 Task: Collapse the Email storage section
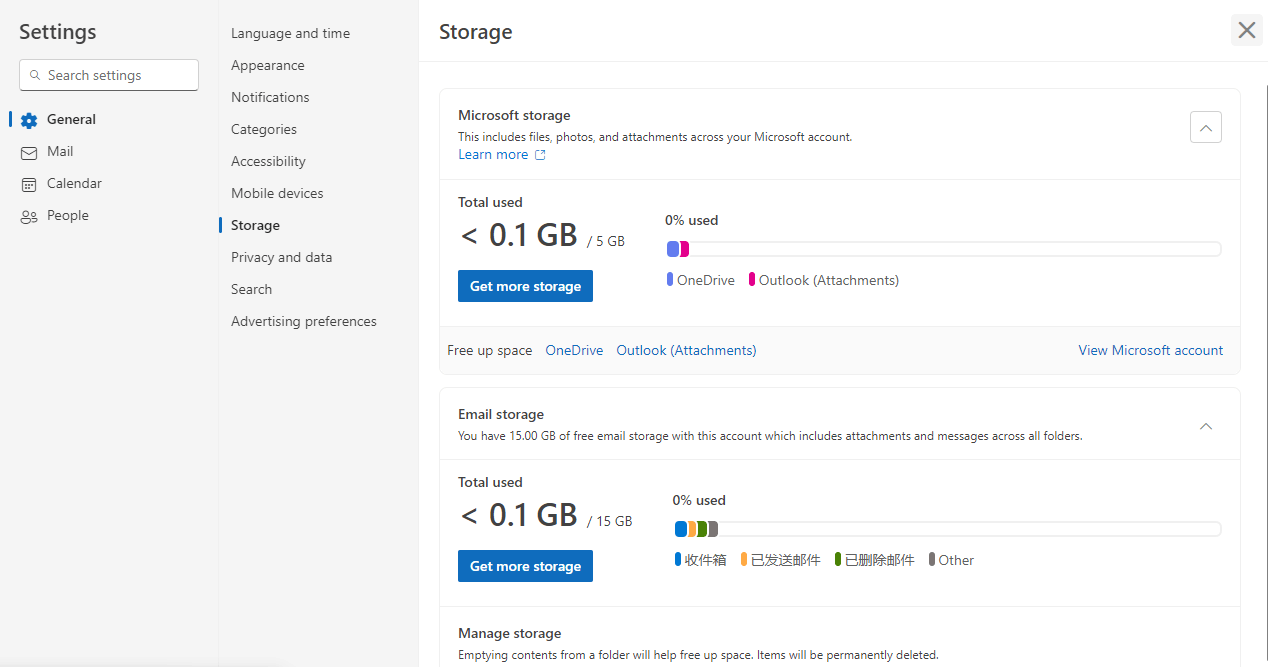pos(1206,426)
